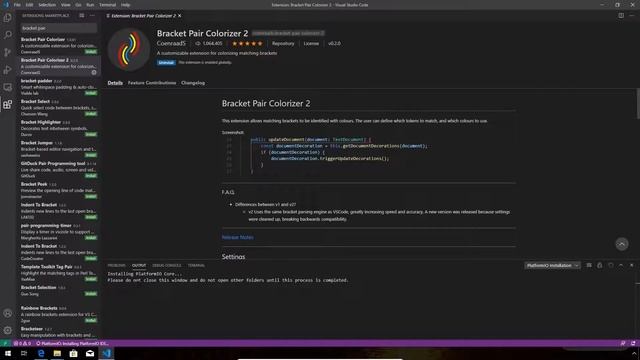Open remote window indicator in status bar
This screenshot has width=640, height=360.
[5, 343]
